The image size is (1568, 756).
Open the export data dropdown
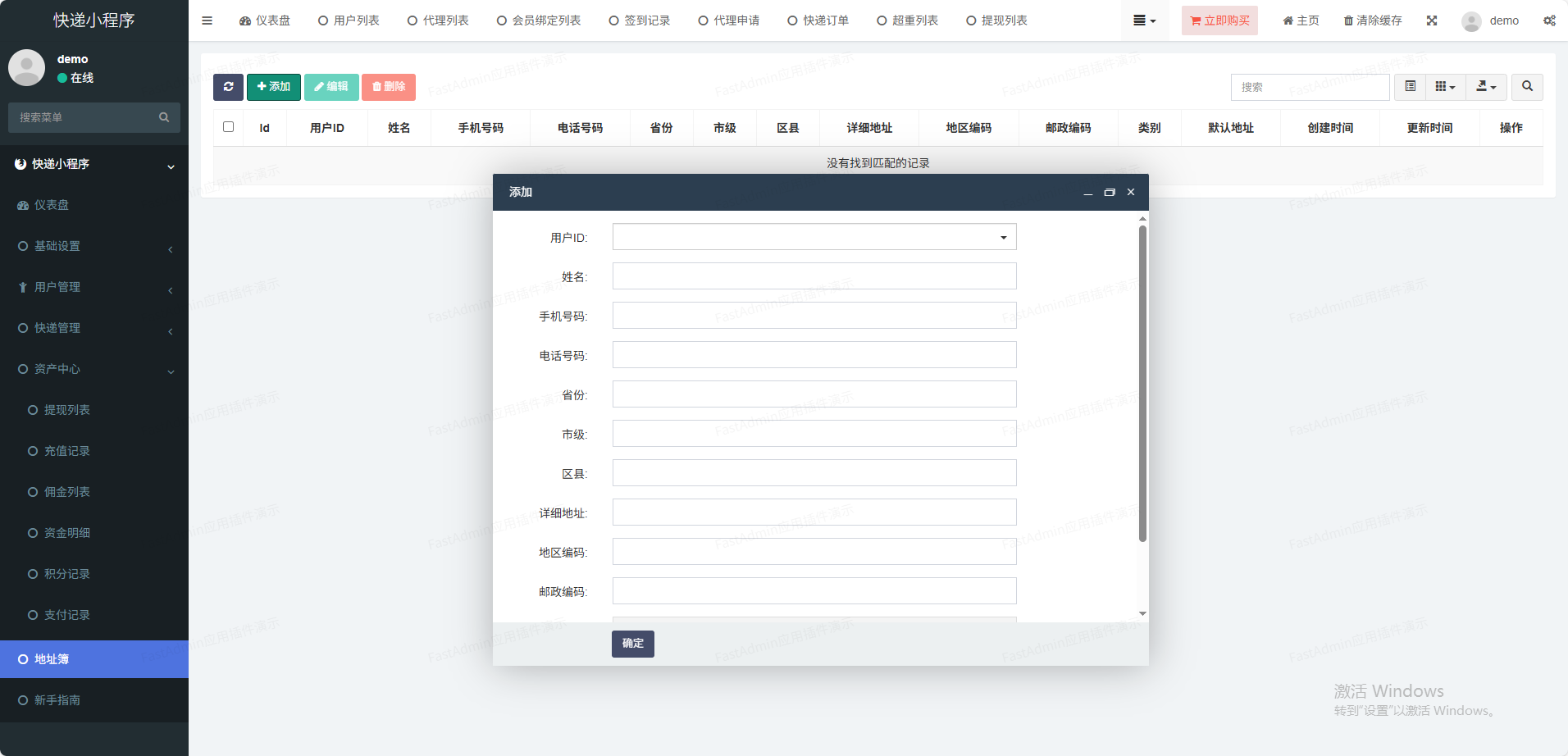(1486, 87)
